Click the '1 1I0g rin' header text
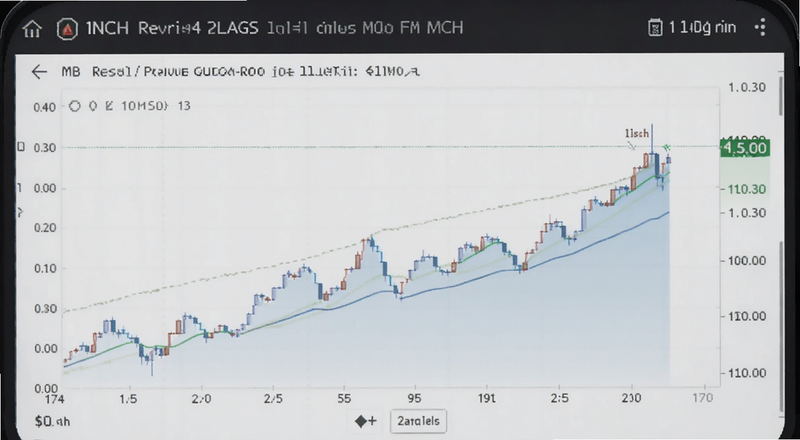Screen dimensions: 800x440 [702, 27]
